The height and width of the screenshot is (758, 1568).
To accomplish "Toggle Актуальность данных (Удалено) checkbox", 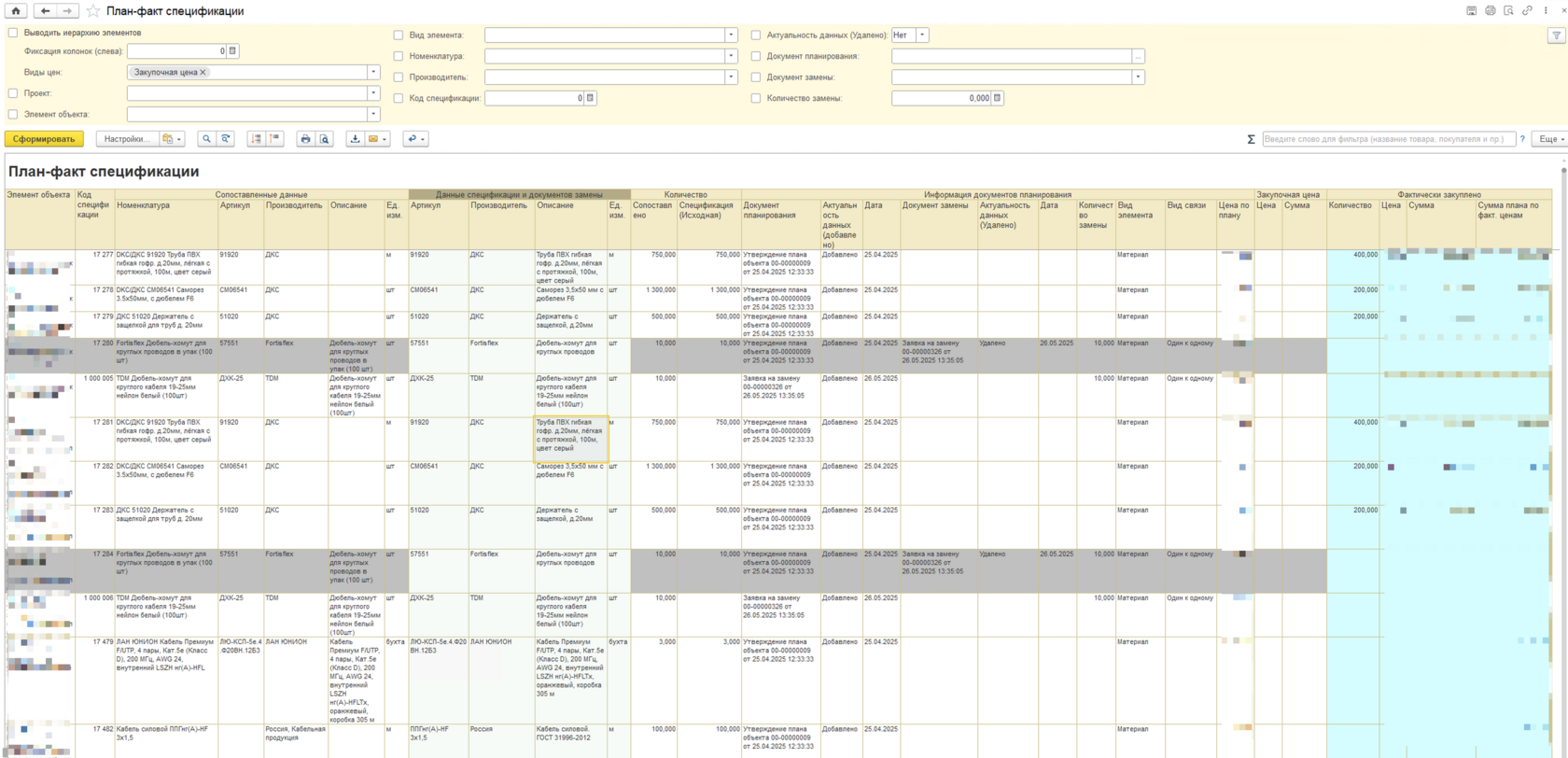I will 756,35.
